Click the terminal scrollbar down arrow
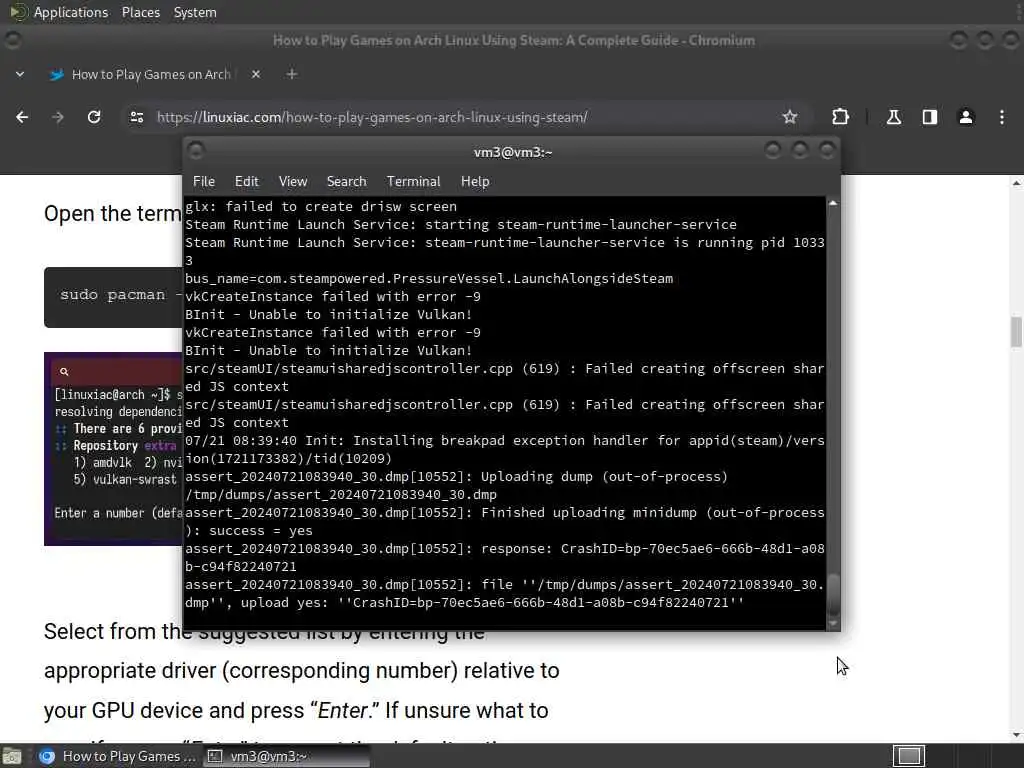 pos(833,624)
